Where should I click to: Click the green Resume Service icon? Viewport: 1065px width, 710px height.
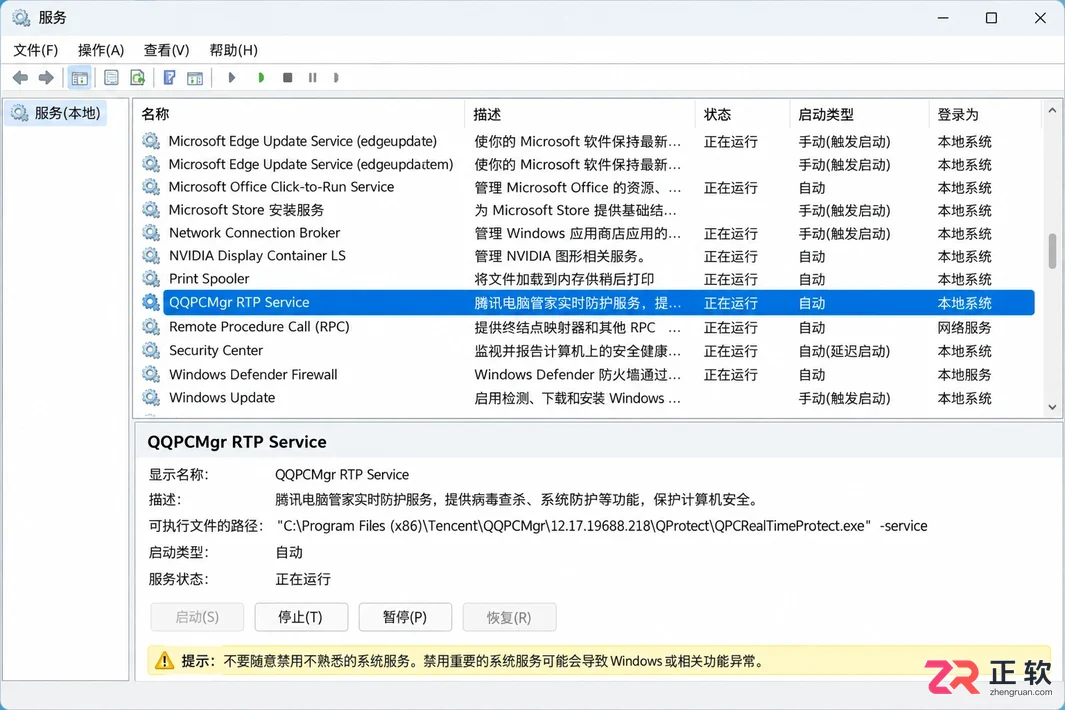click(x=261, y=77)
